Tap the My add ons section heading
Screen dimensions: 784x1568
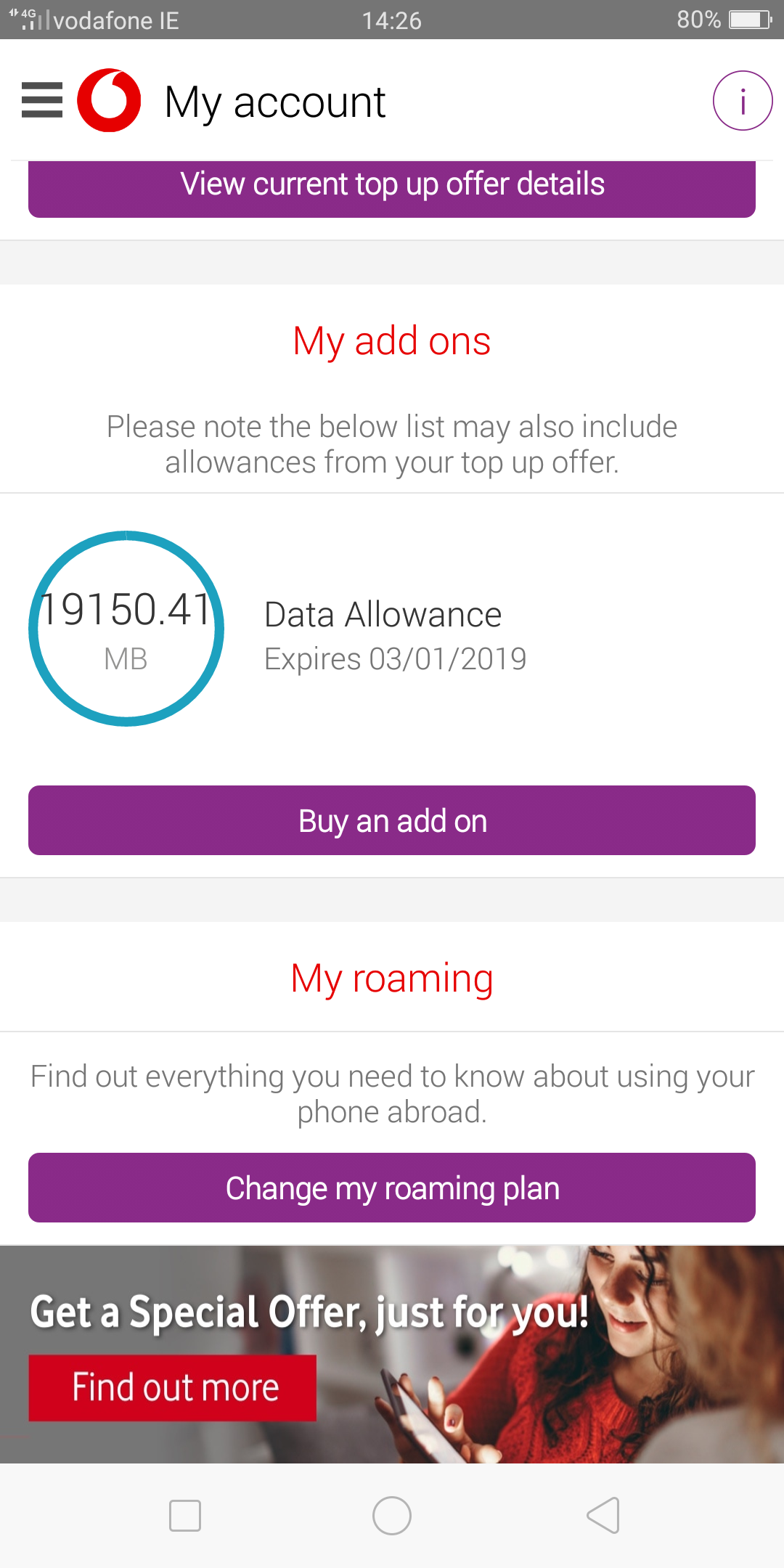click(392, 341)
